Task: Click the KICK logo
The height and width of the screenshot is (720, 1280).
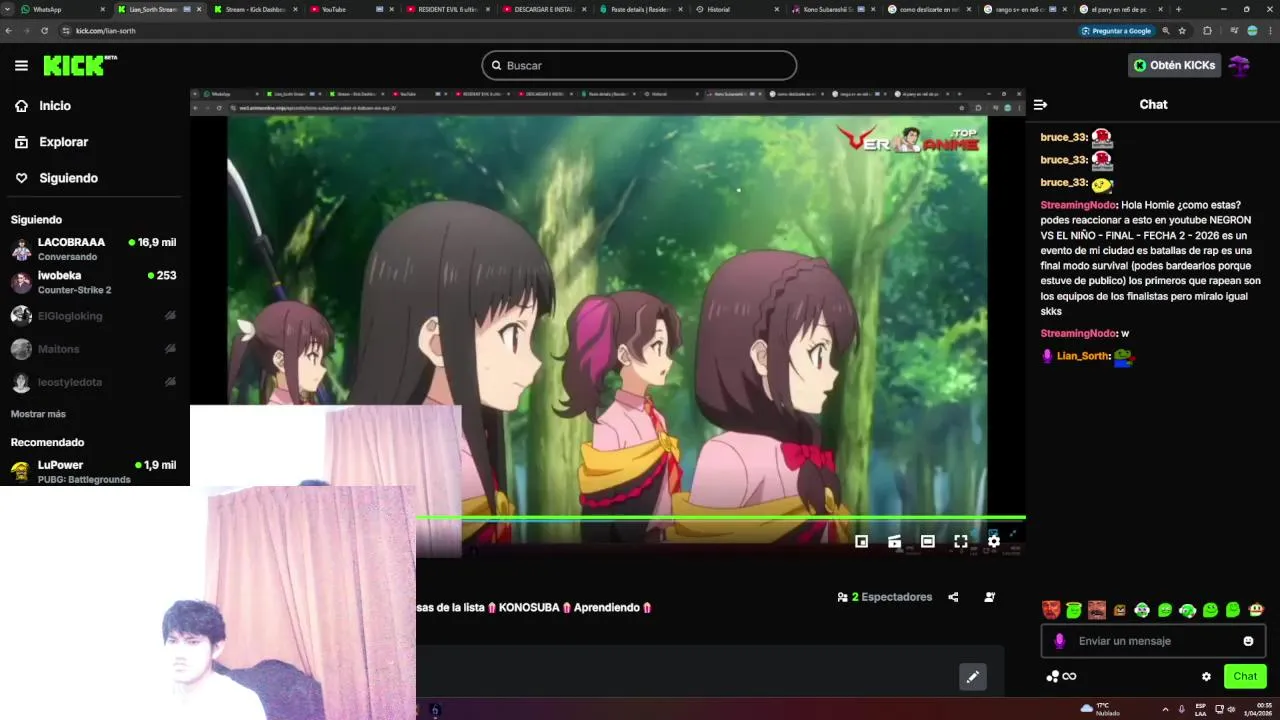Action: point(79,66)
